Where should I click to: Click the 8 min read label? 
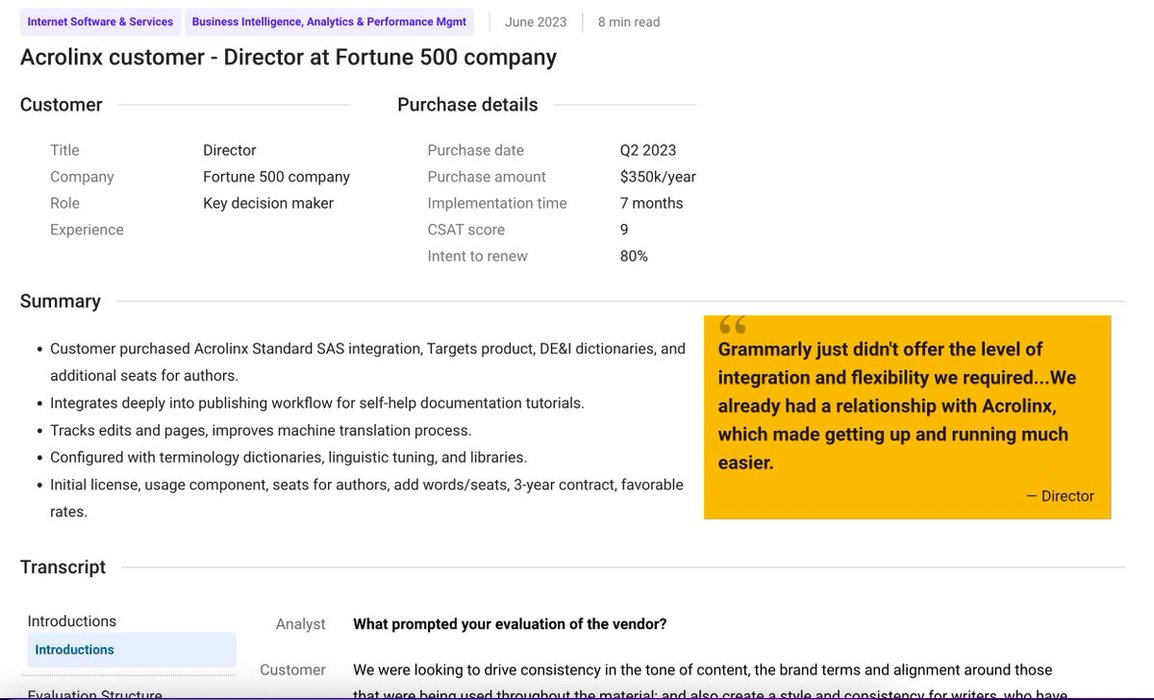629,22
